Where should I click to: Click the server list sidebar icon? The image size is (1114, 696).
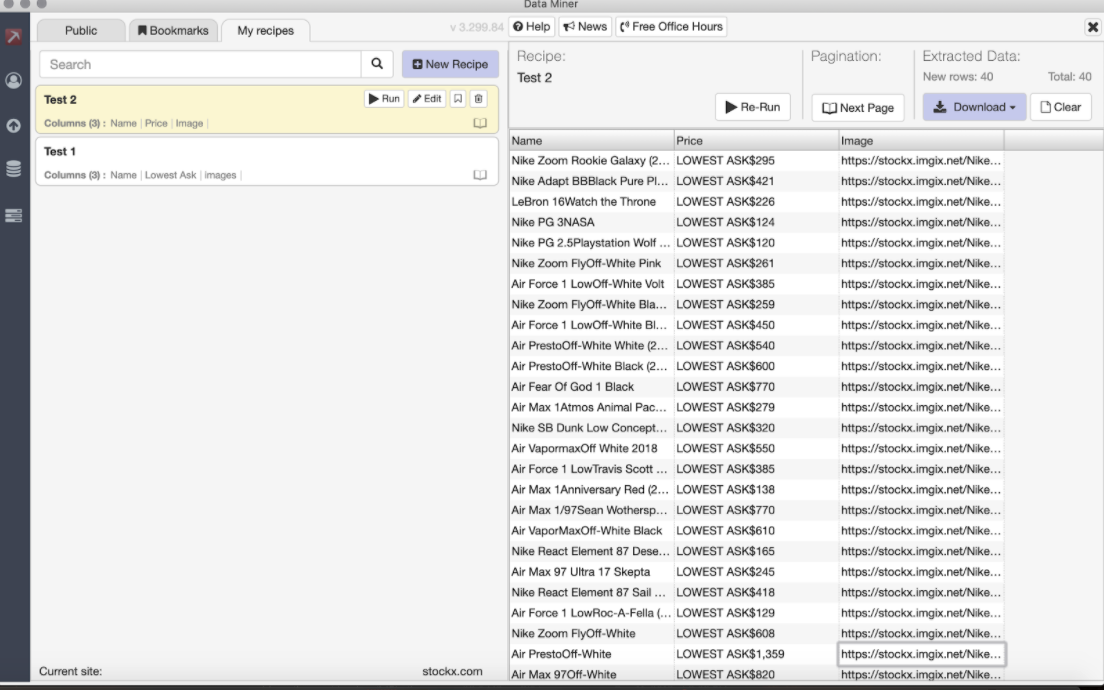point(14,215)
